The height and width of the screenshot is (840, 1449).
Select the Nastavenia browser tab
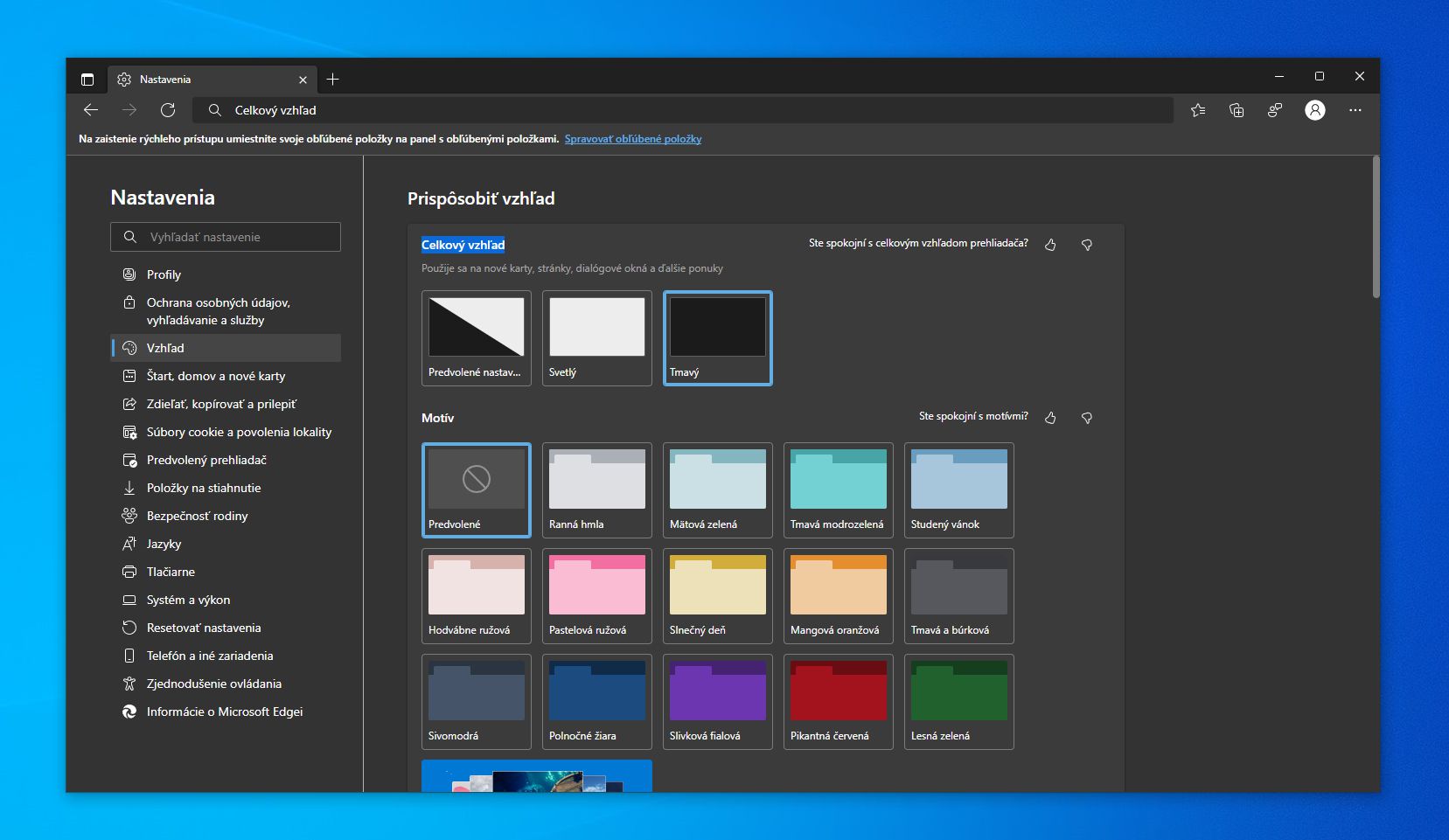coord(212,80)
